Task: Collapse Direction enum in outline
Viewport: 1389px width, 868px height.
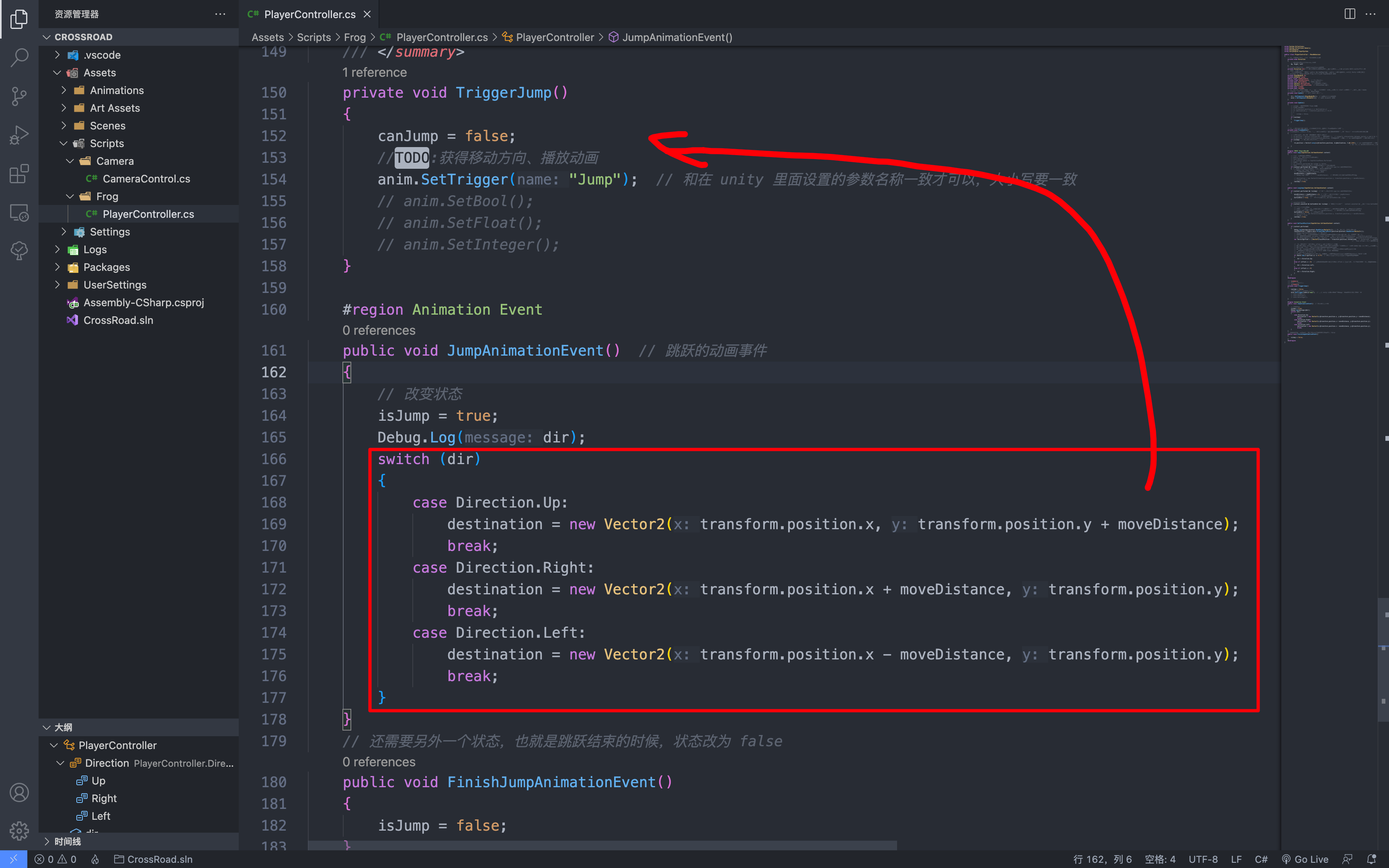Action: 138,764
